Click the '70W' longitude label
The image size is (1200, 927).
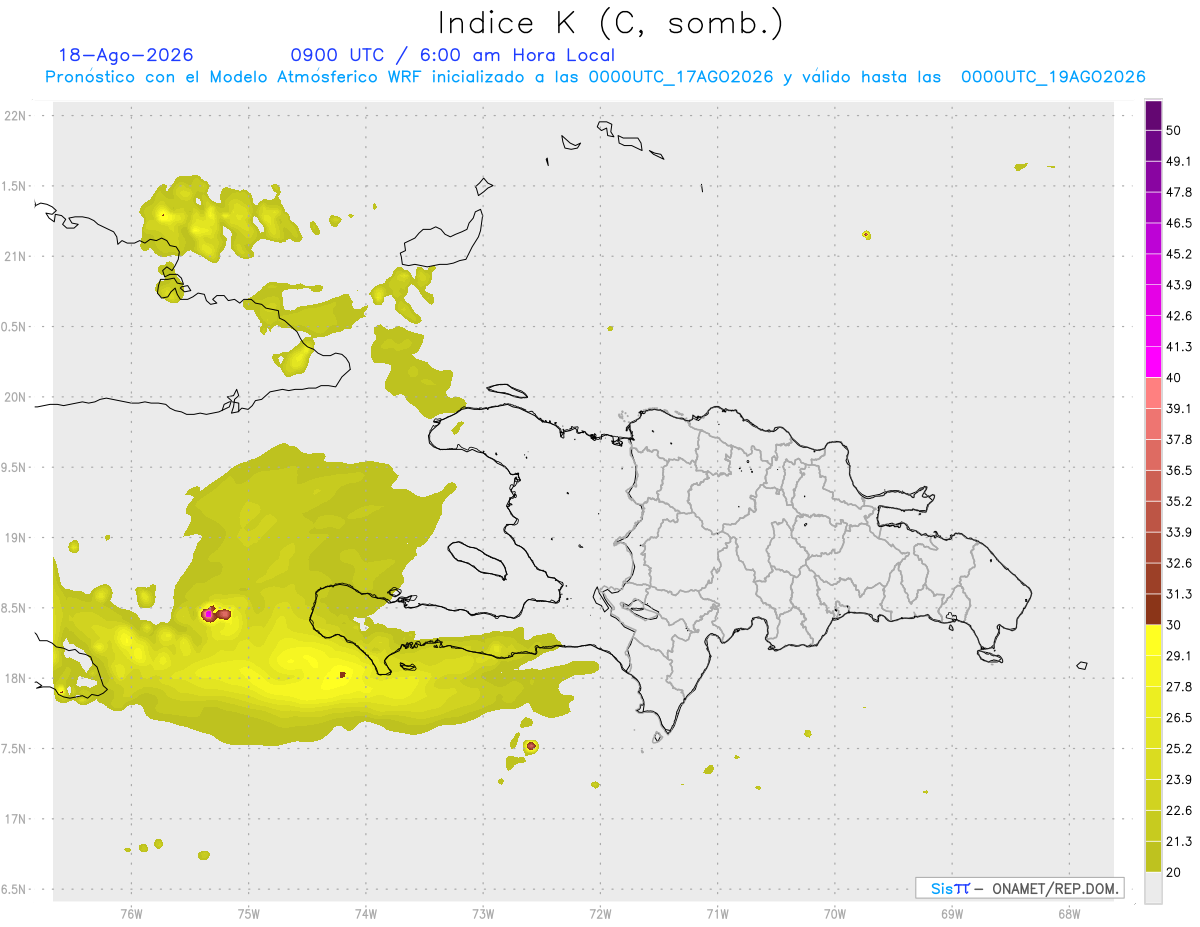click(x=834, y=913)
